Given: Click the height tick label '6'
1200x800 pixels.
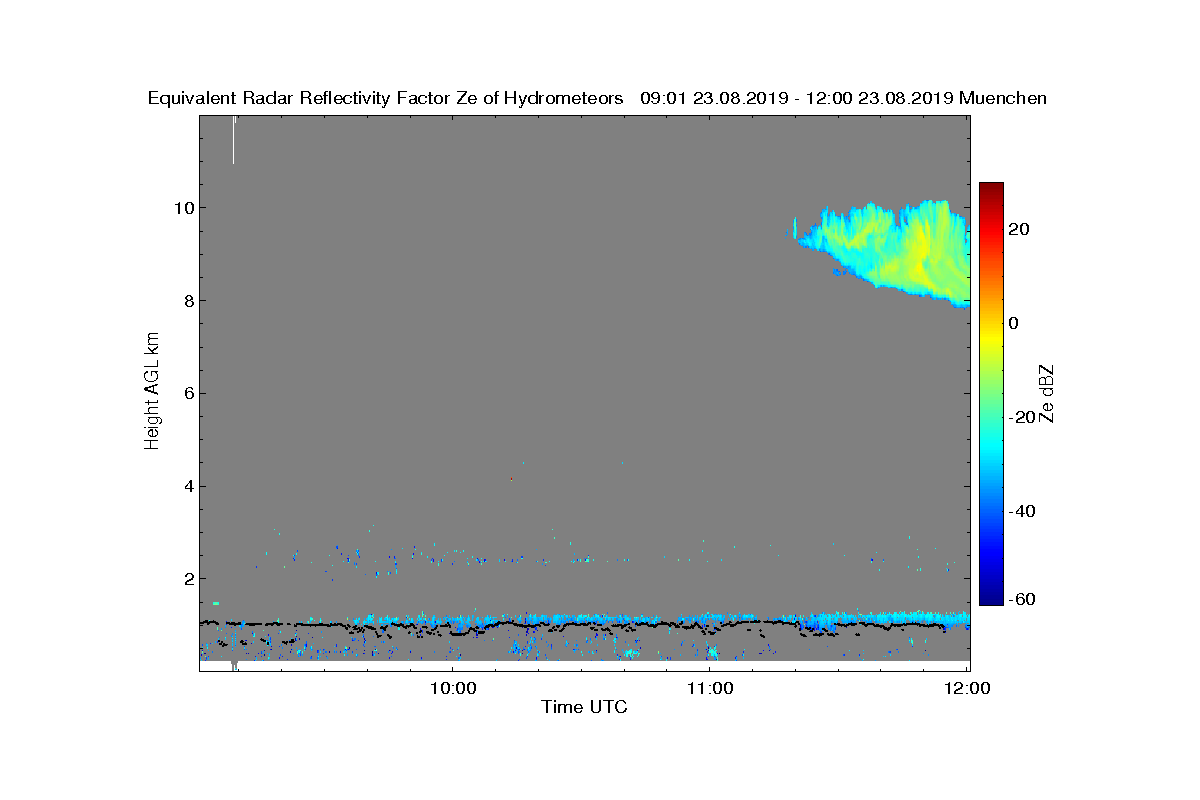Looking at the screenshot, I should 188,393.
